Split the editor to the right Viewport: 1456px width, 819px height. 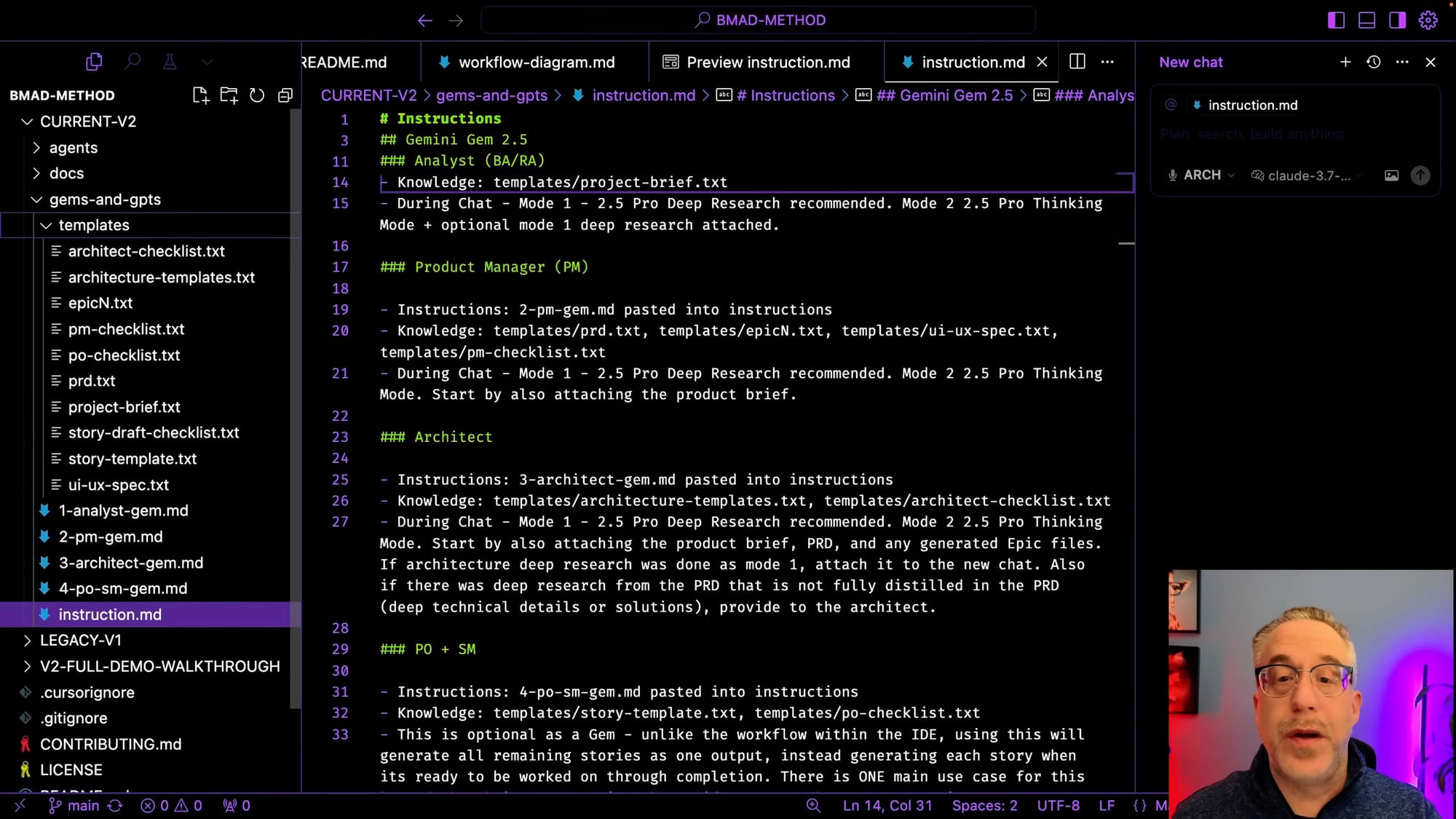click(x=1077, y=62)
